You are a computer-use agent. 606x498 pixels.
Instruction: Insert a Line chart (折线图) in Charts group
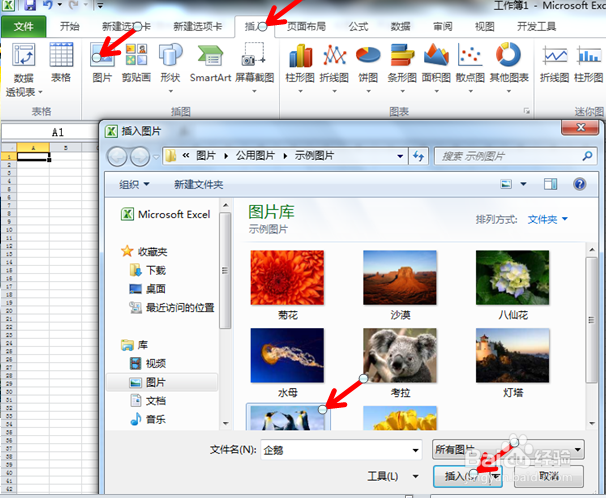click(x=334, y=68)
